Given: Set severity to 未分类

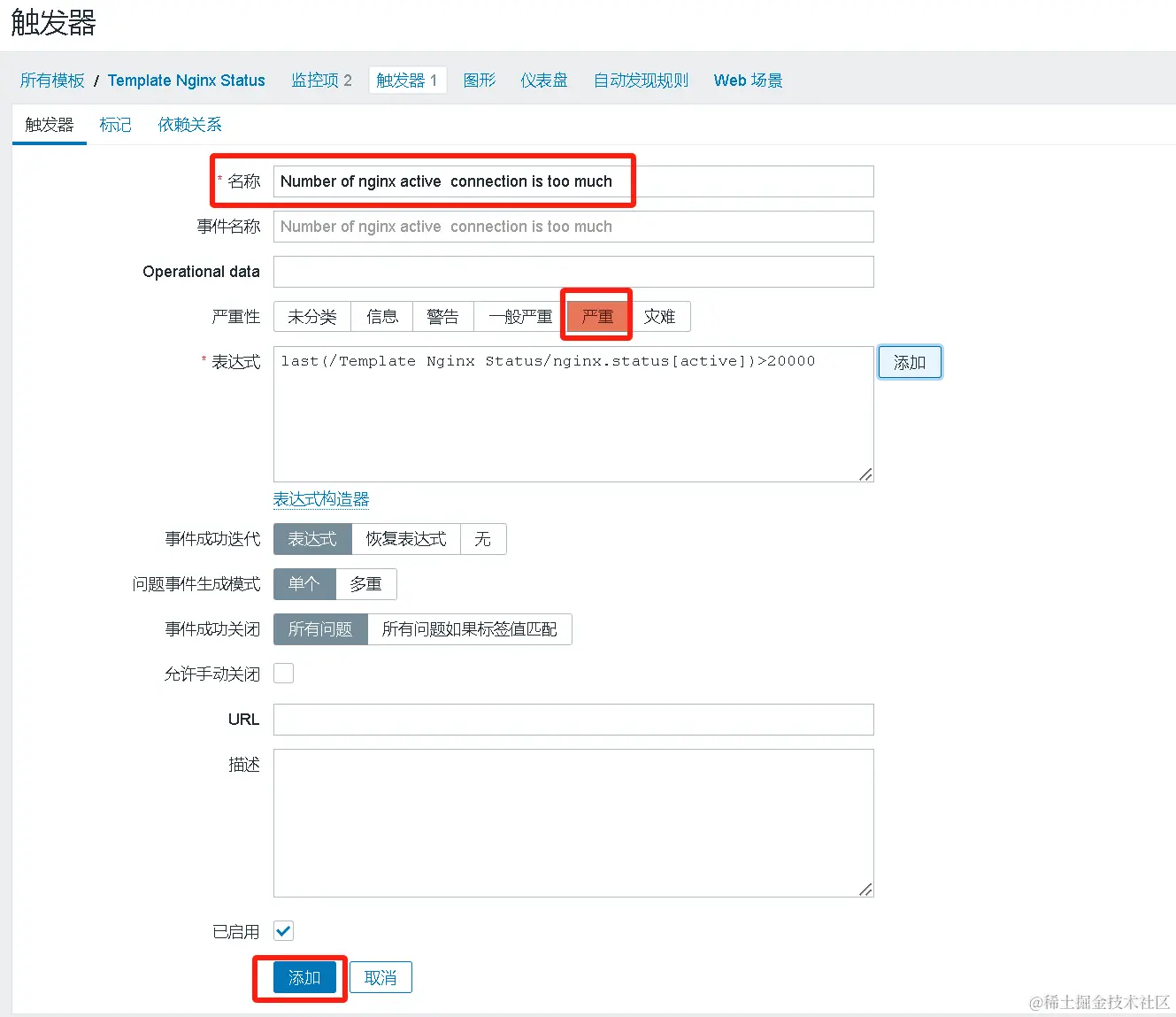Looking at the screenshot, I should [x=312, y=317].
